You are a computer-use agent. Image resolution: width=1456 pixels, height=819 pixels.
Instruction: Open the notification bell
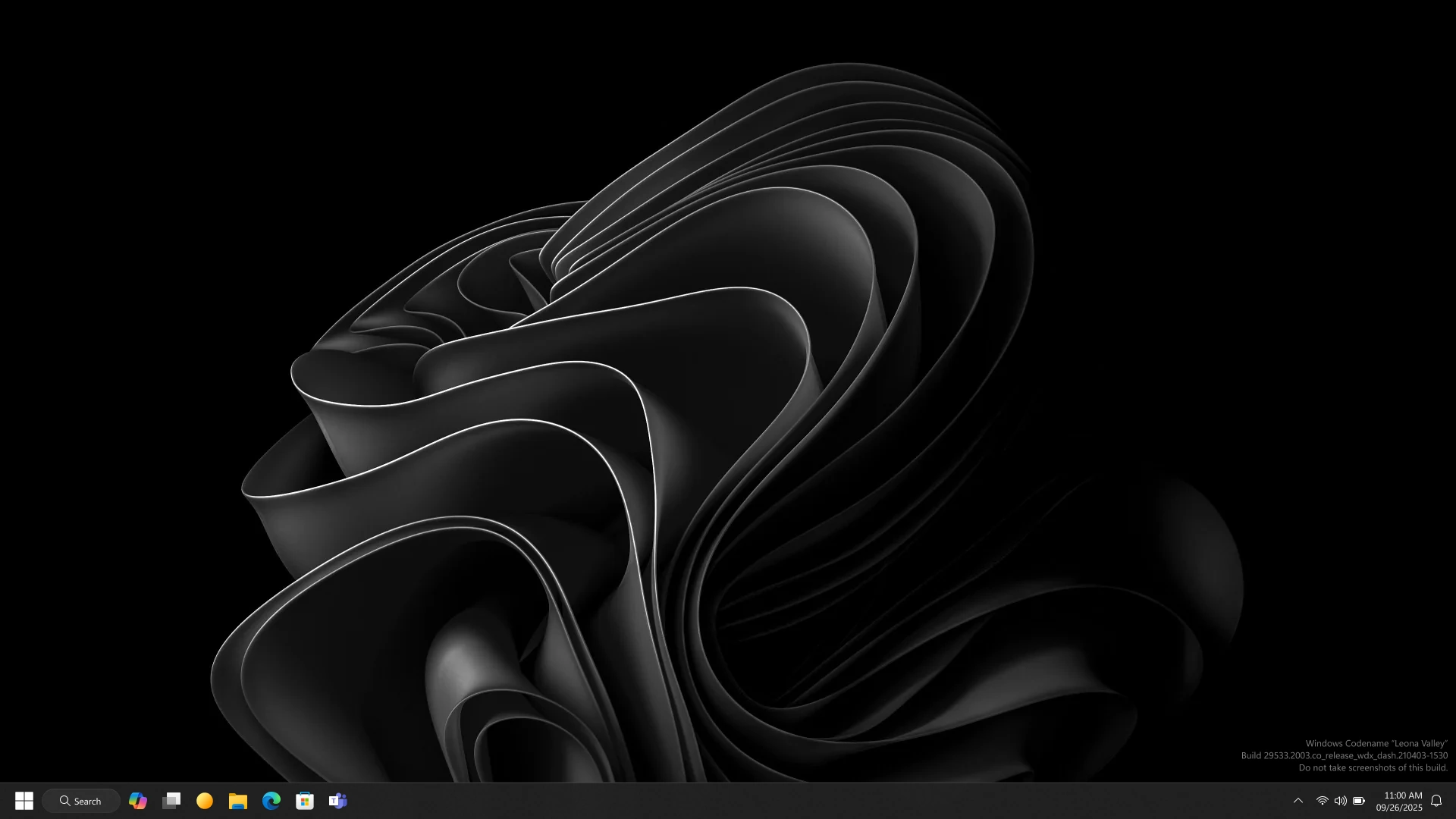click(x=1436, y=801)
